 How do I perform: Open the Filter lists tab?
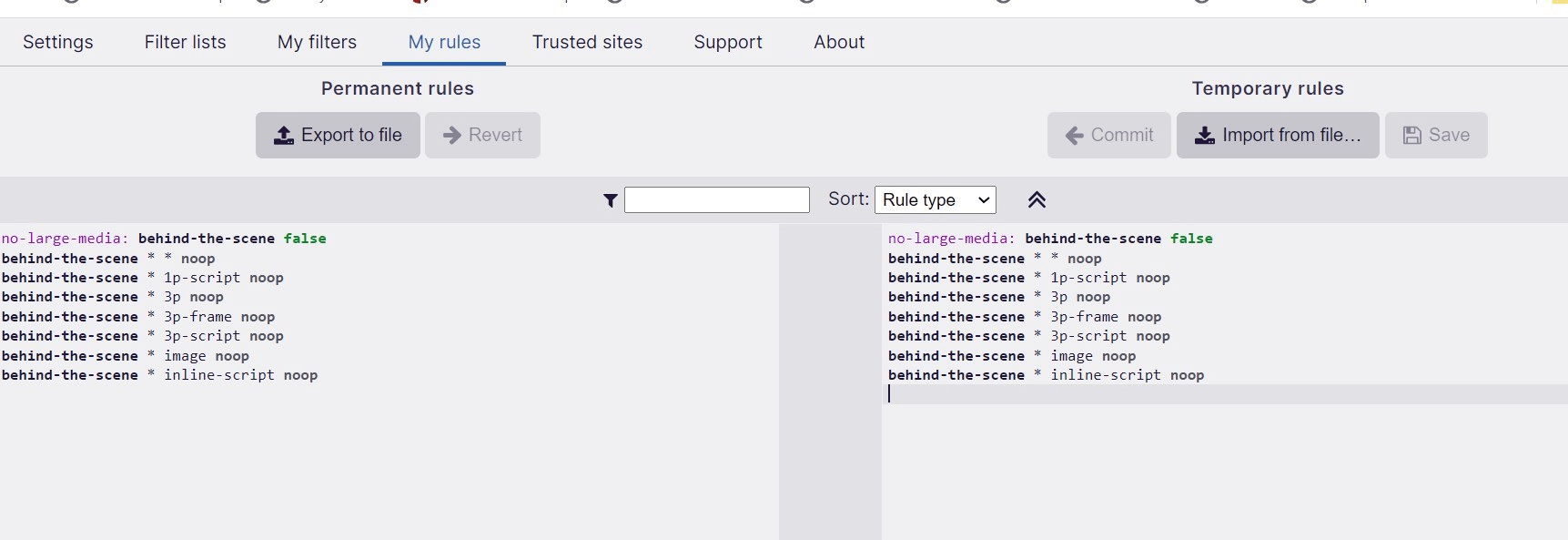coord(185,42)
